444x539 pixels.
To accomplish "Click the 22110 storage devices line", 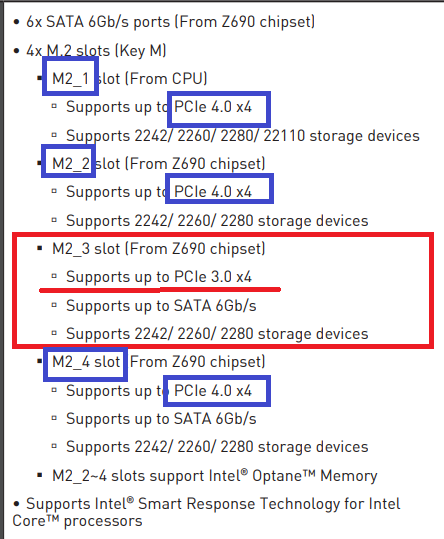I will click(x=243, y=136).
